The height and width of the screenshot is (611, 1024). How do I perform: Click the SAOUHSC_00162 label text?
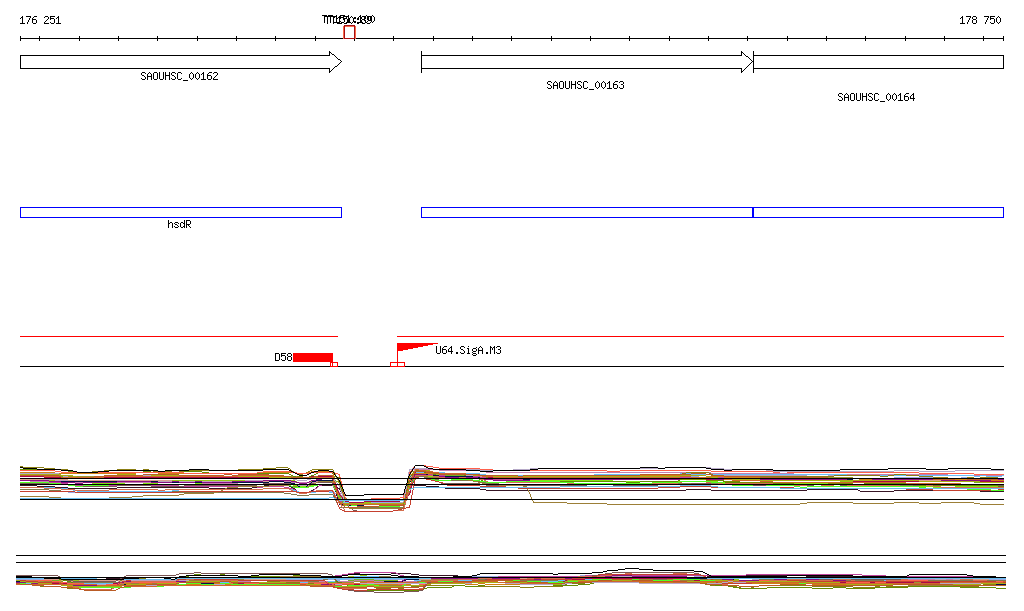(x=180, y=76)
